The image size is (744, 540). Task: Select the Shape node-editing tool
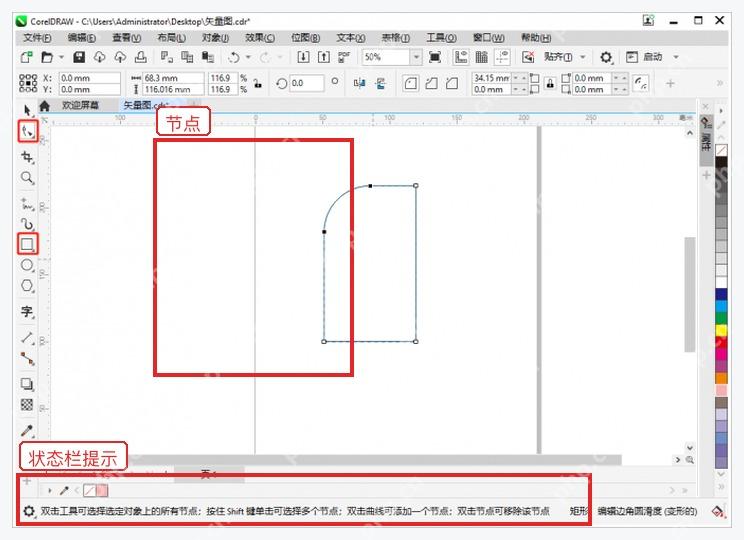(28, 131)
